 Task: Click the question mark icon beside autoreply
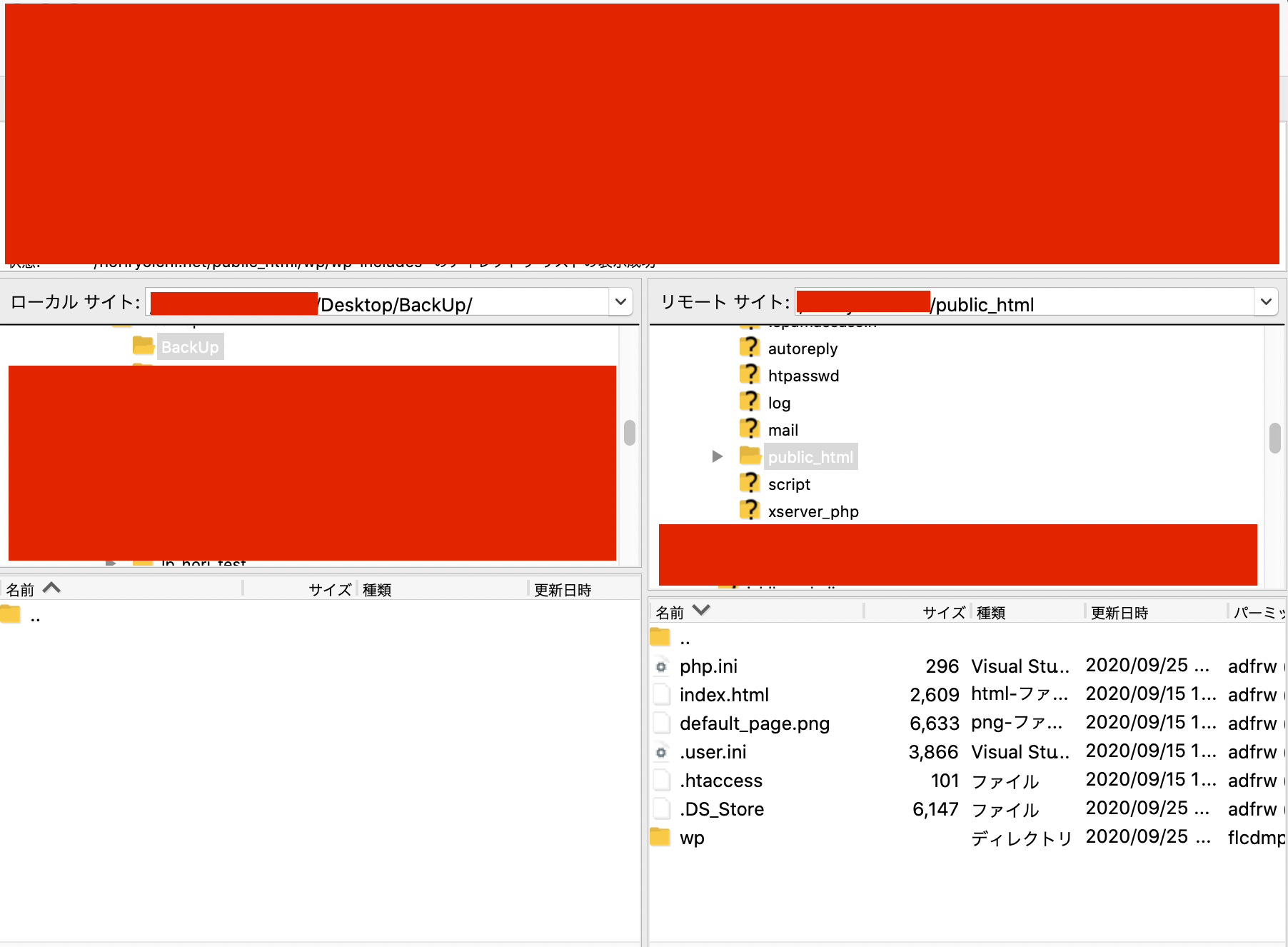coord(750,347)
